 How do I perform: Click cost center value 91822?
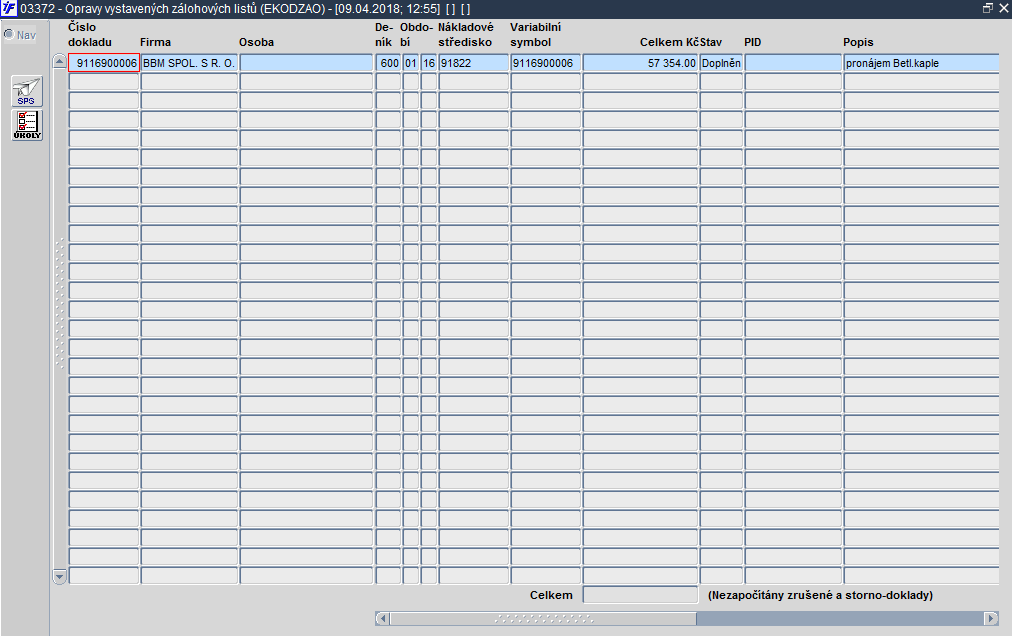point(474,63)
